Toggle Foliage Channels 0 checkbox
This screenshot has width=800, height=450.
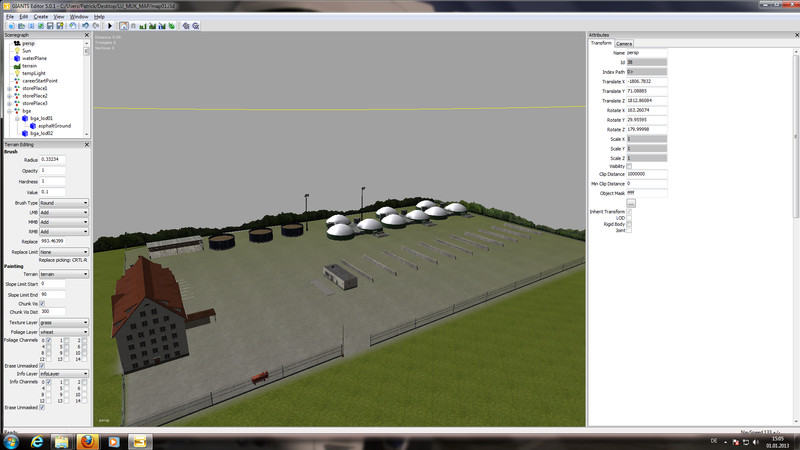coord(48,340)
